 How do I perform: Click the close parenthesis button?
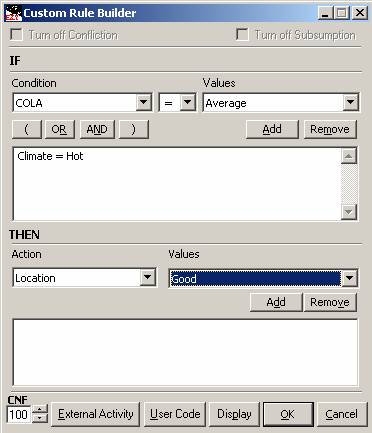[x=133, y=129]
